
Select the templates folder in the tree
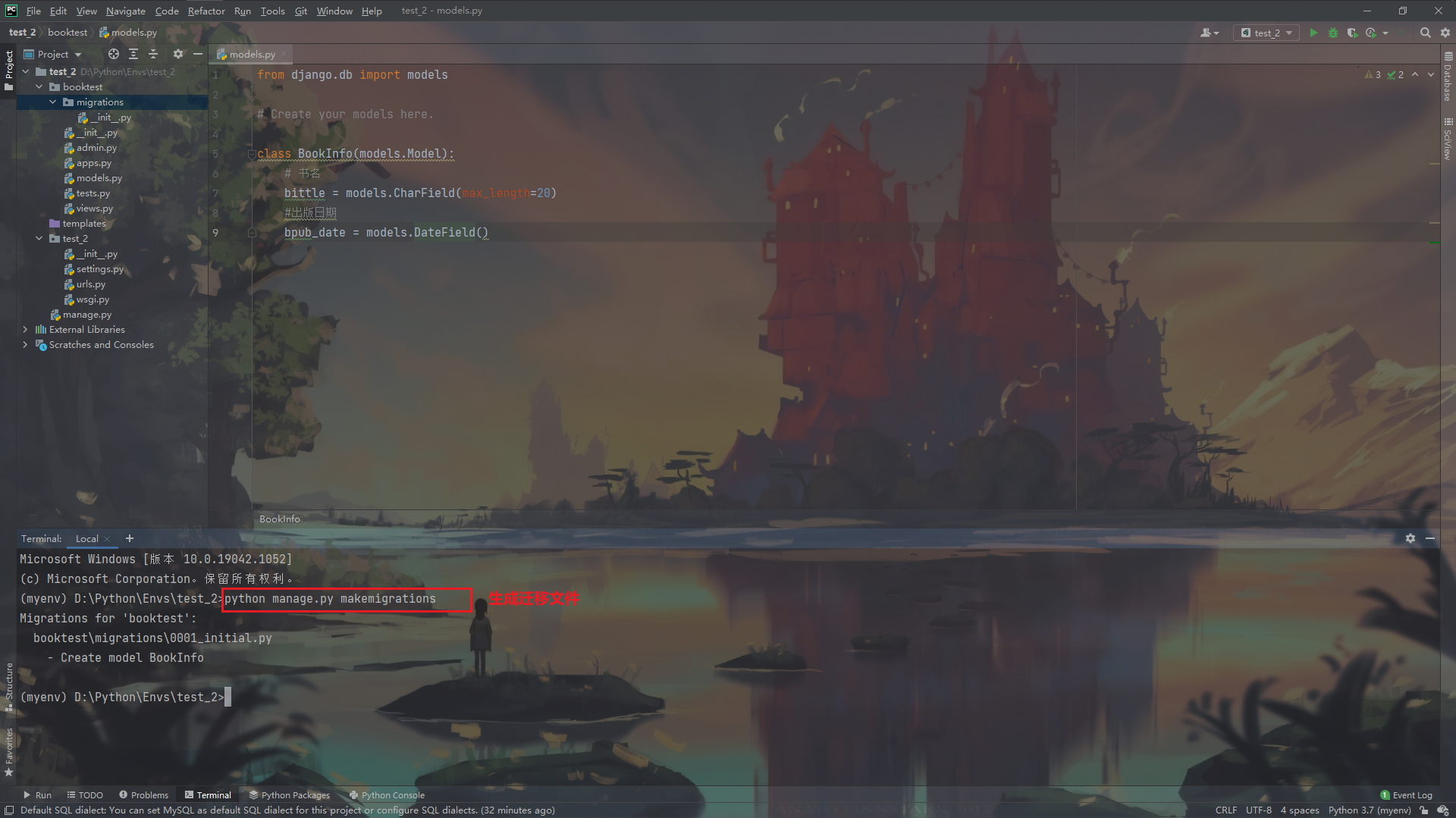coord(83,223)
